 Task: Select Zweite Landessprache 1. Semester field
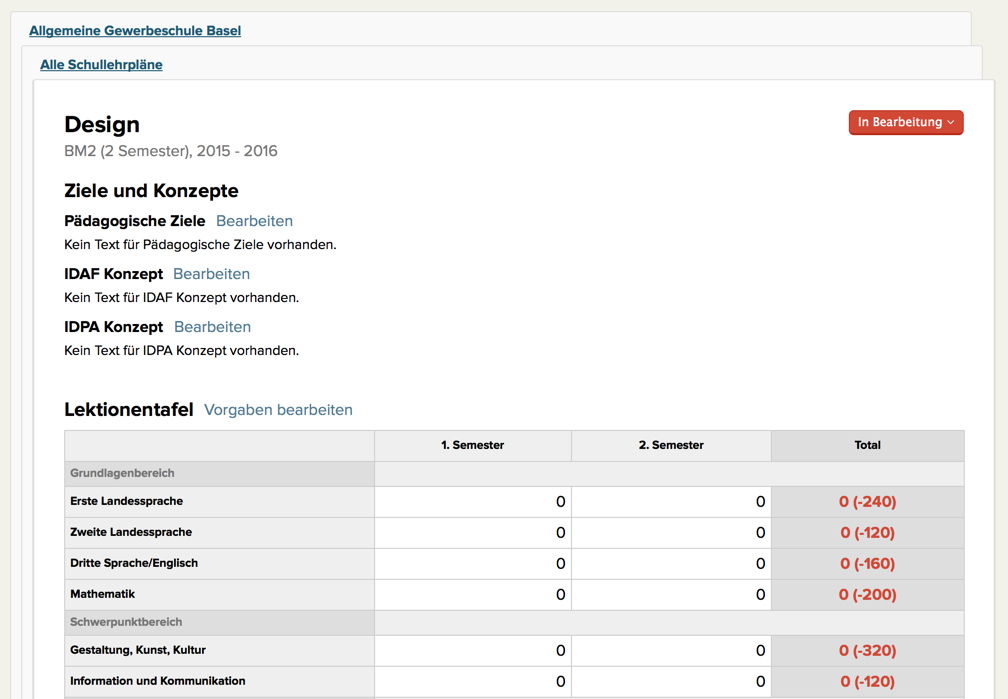click(473, 532)
